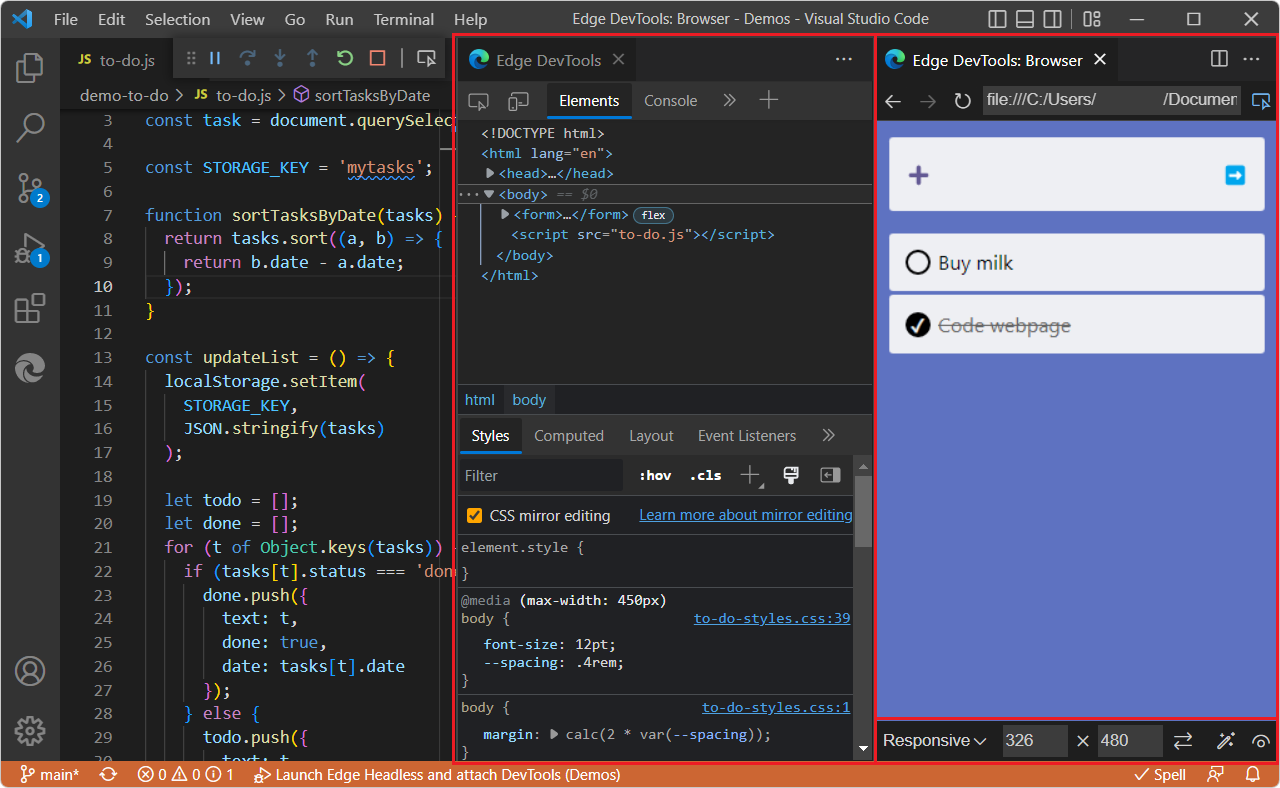Click the Styles pane vertical scrollbar thumb
This screenshot has height=788, width=1280.
[x=863, y=510]
